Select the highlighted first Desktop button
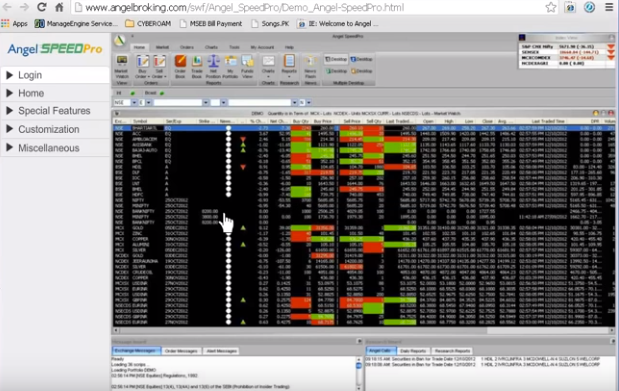This screenshot has width=619, height=391. (336, 59)
